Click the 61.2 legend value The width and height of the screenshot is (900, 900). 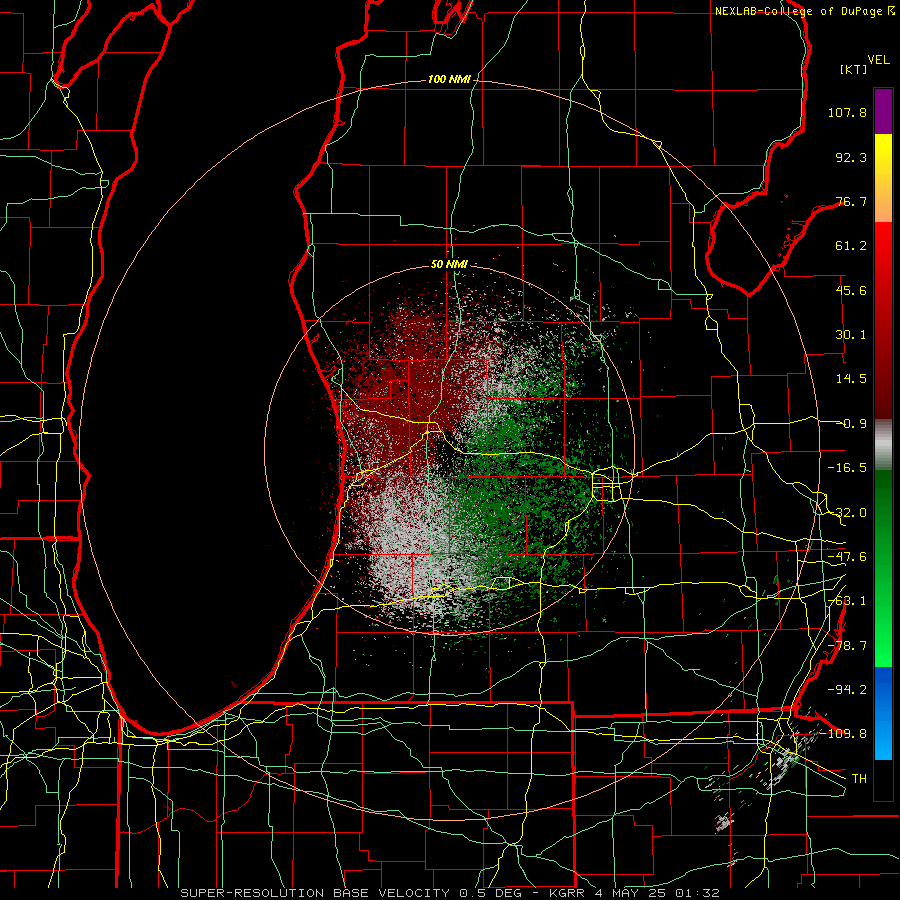tap(851, 246)
